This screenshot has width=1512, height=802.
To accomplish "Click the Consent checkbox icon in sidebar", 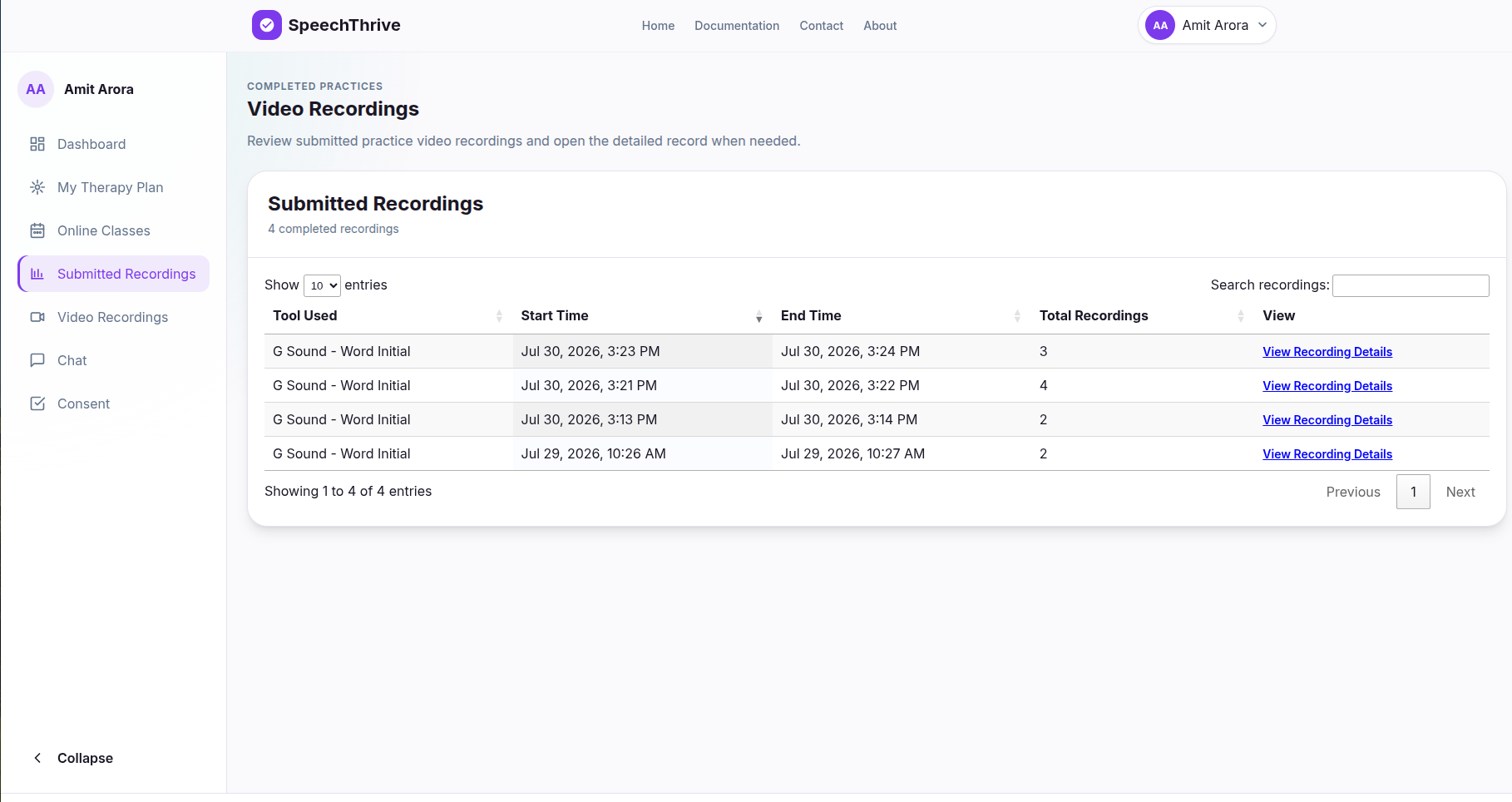I will pyautogui.click(x=37, y=403).
